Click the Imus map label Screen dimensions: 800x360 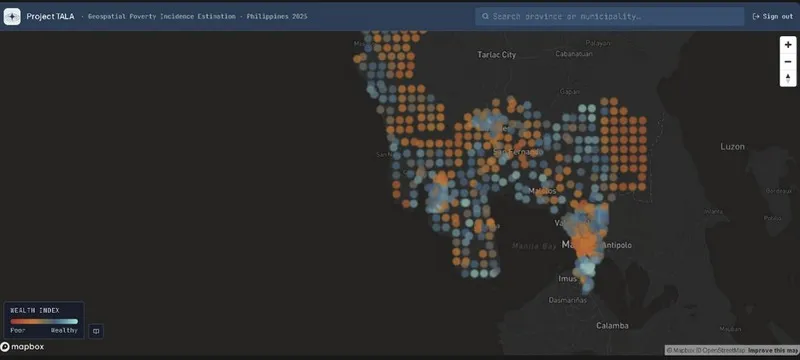[567, 278]
